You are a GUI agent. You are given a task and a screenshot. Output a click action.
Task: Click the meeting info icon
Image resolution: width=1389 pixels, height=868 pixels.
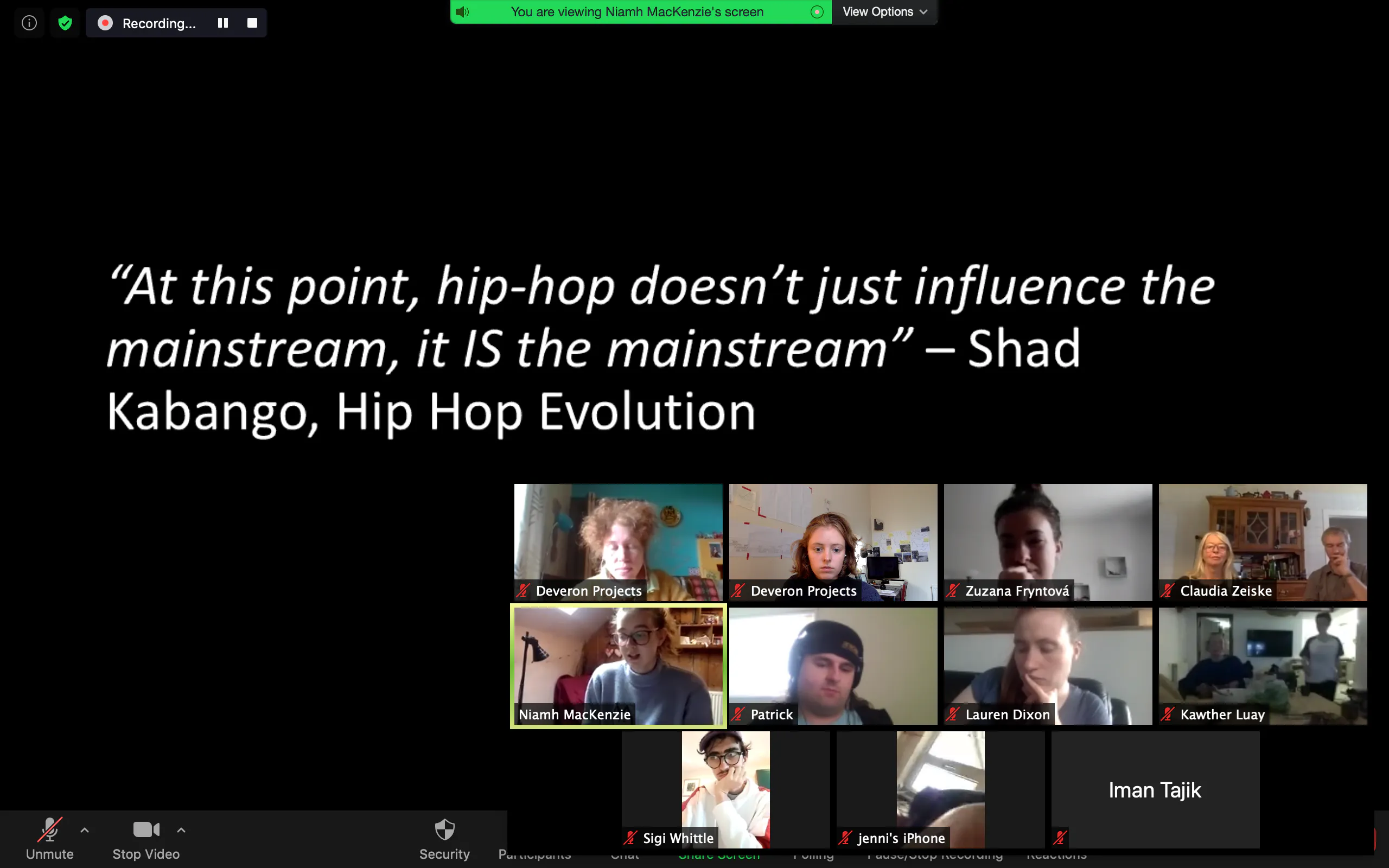click(29, 23)
